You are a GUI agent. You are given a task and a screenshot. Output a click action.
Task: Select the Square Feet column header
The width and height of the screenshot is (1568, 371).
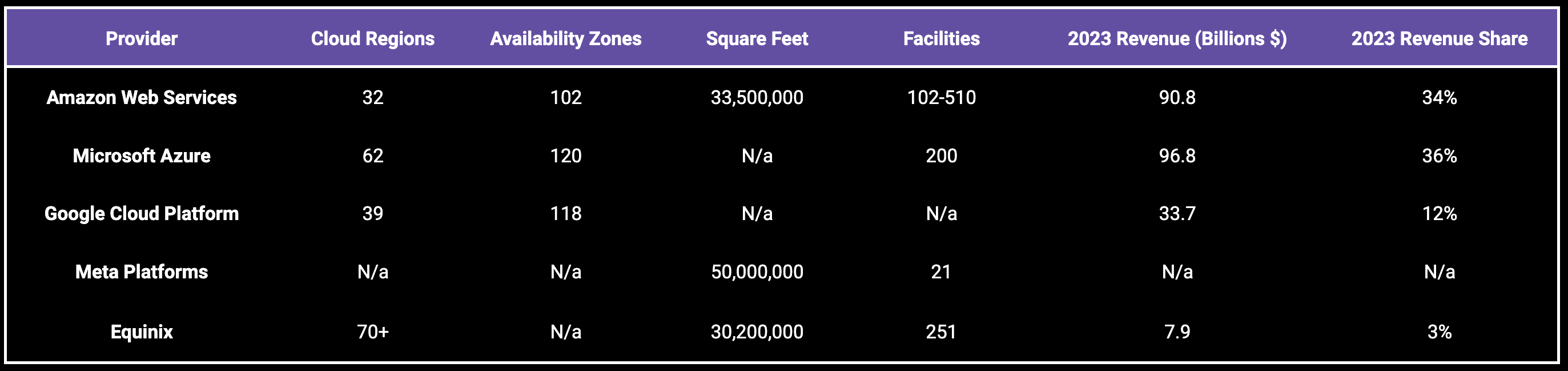point(757,38)
